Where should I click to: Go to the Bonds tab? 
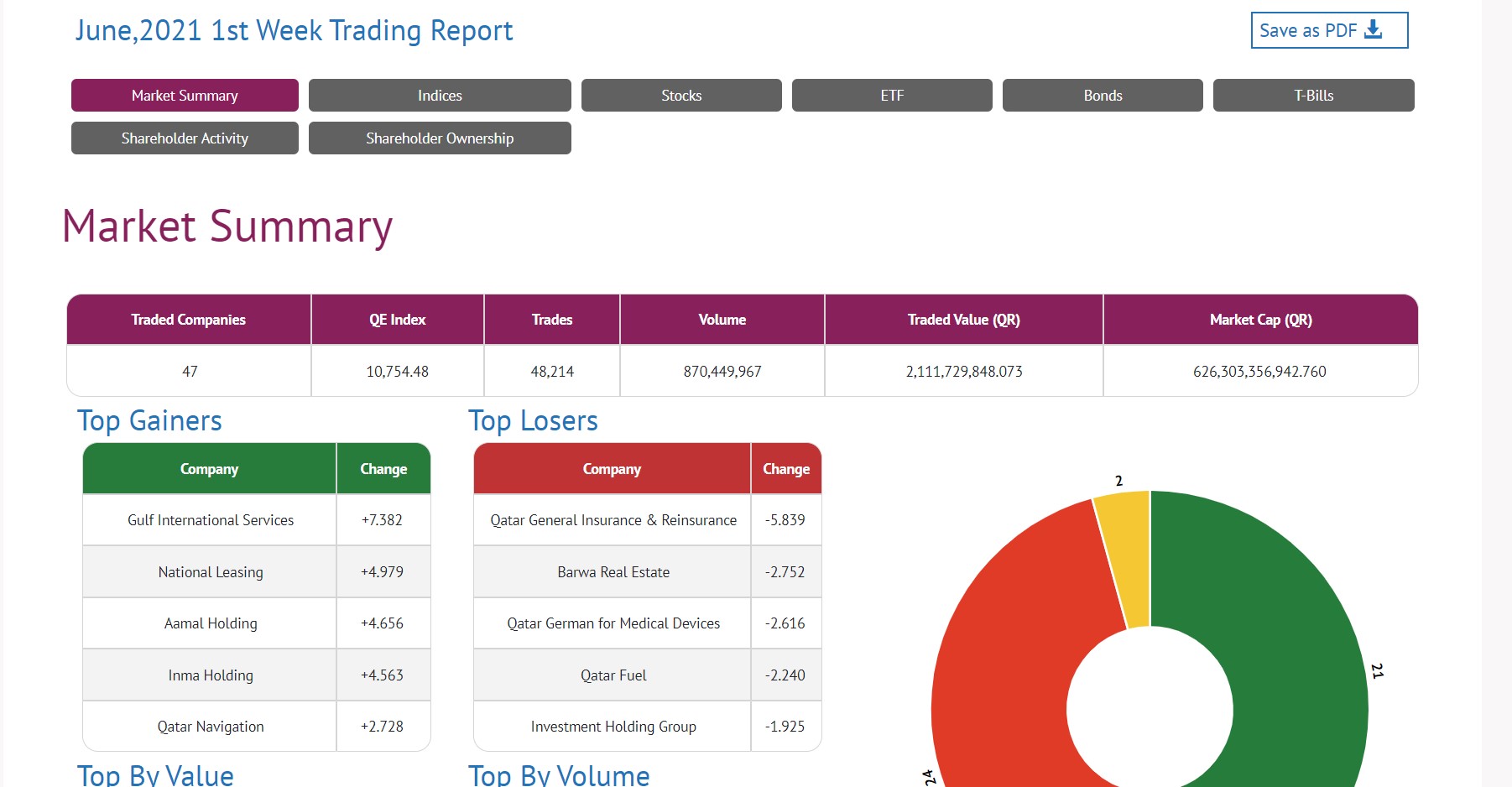tap(1103, 96)
